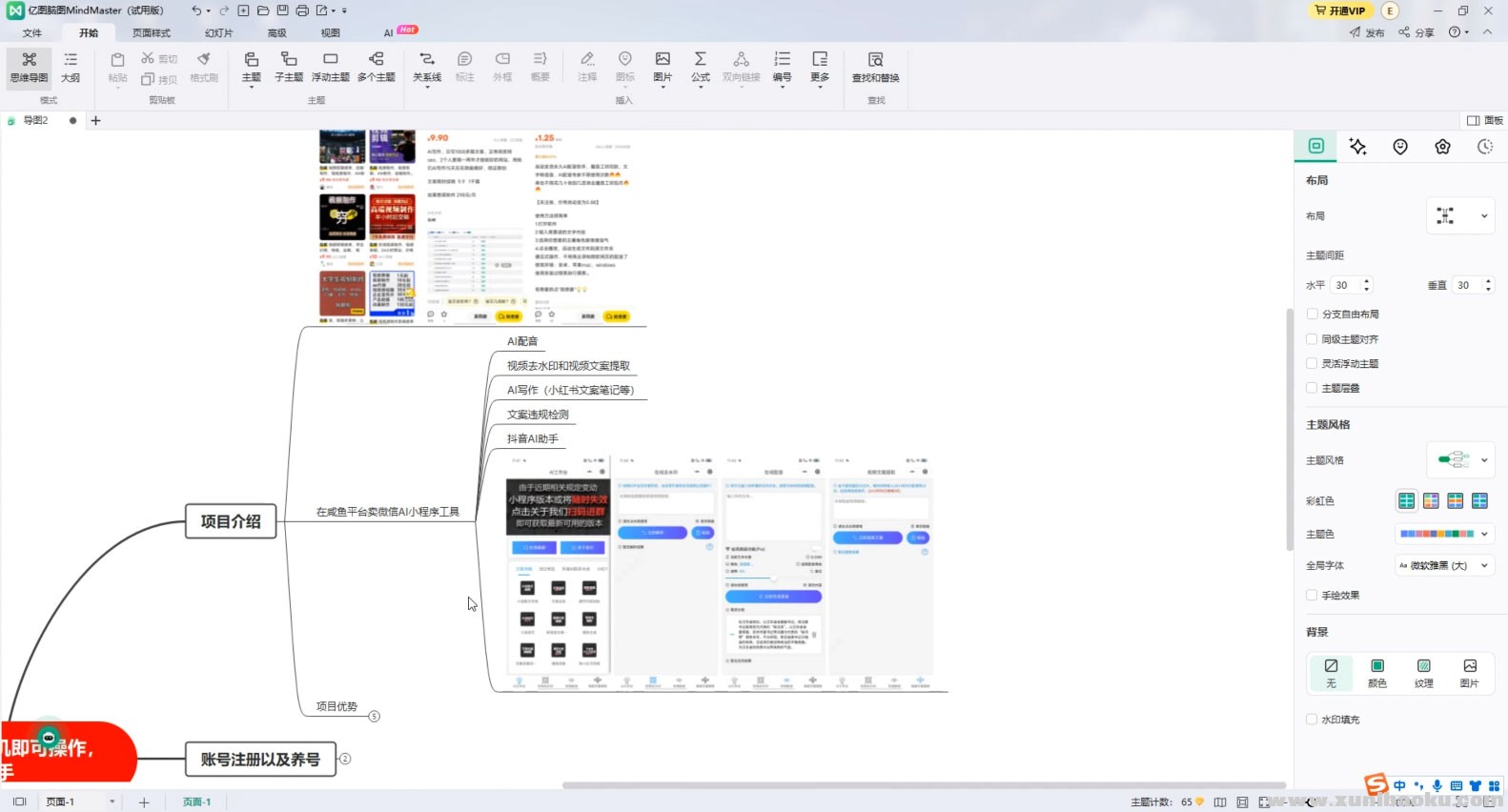Image resolution: width=1508 pixels, height=812 pixels.
Task: Toggle the 同级主题对齐 checkbox
Action: (1313, 338)
